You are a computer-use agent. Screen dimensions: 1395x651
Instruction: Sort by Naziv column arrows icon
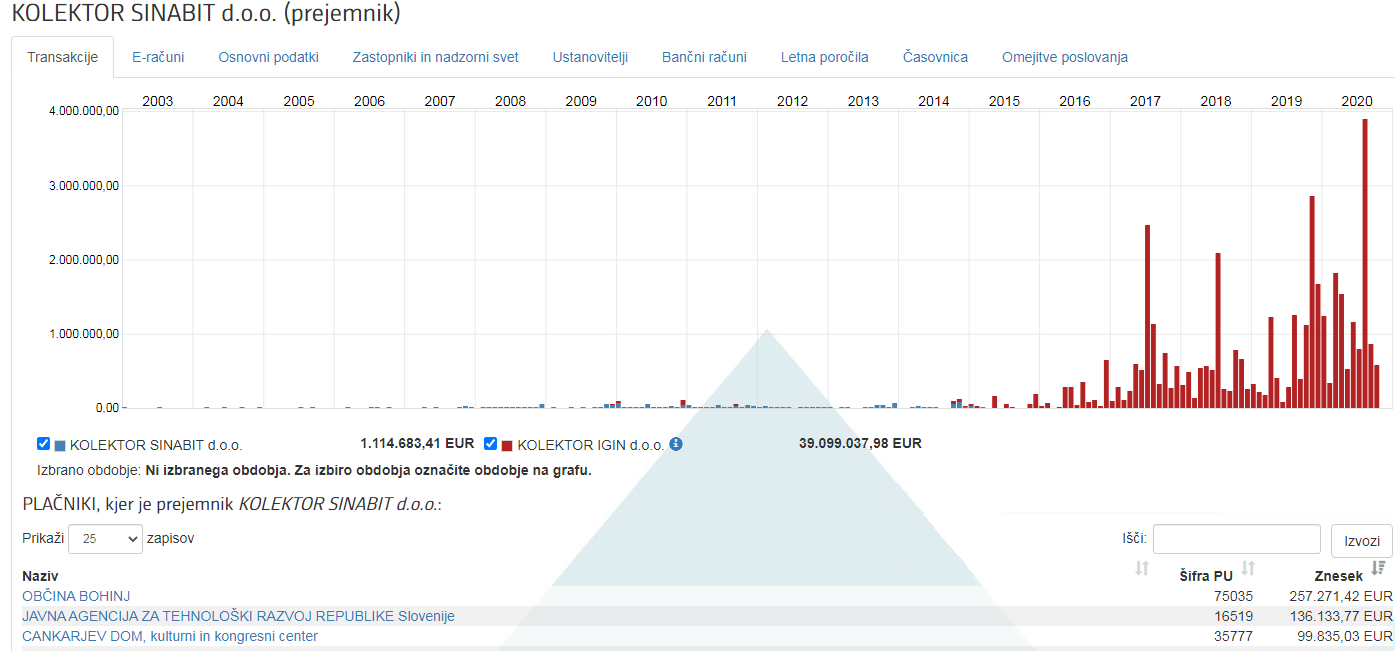click(1142, 569)
